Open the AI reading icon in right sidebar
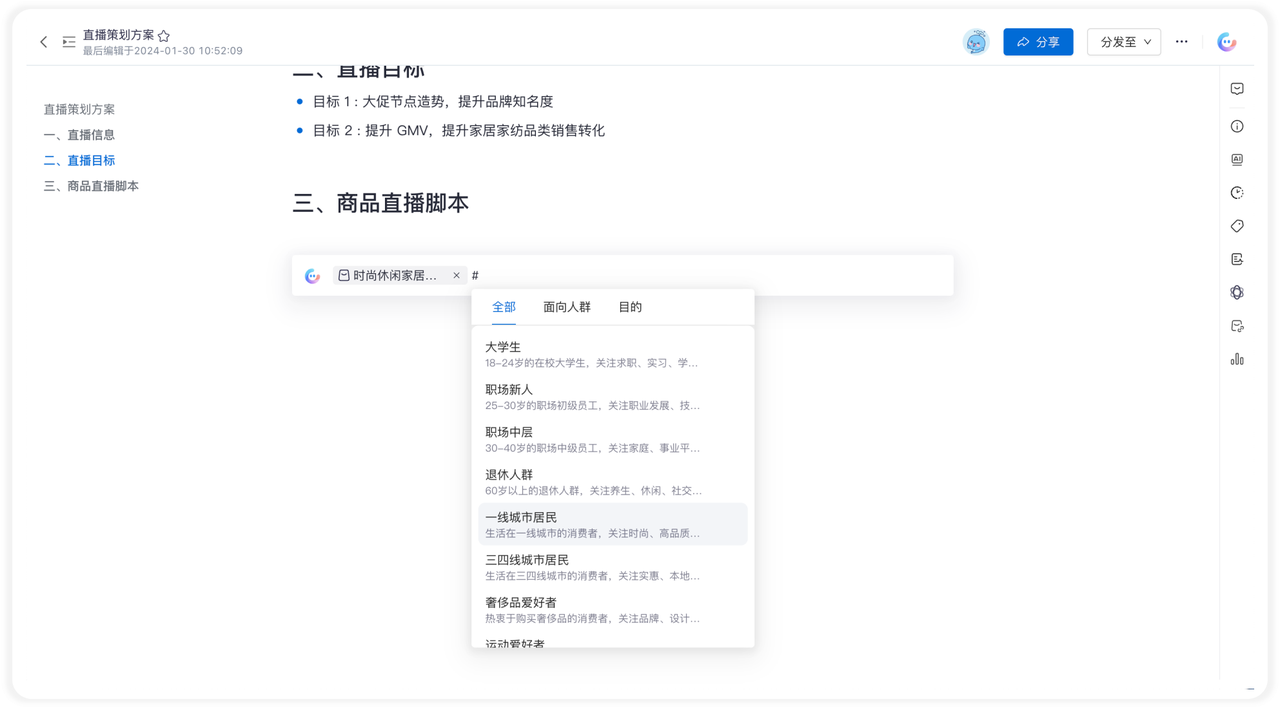The image size is (1280, 708). pos(1237,160)
